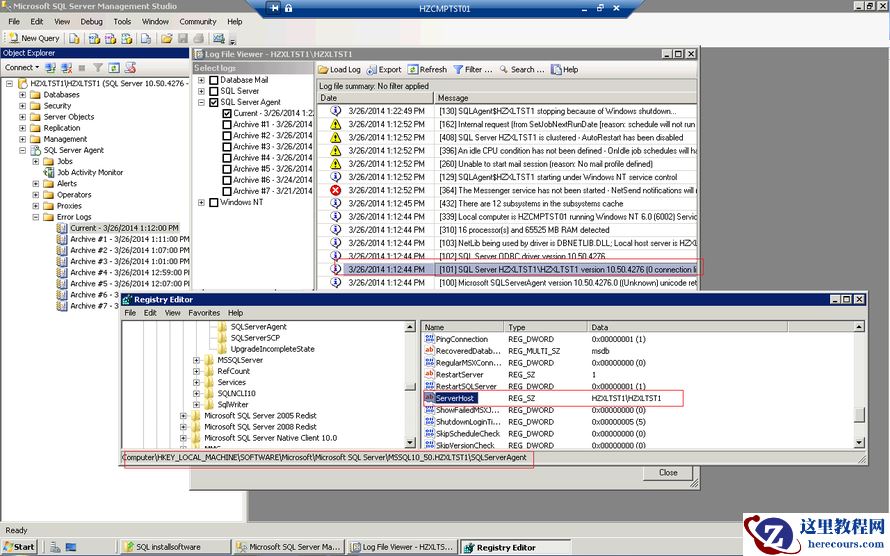This screenshot has height=556, width=890.
Task: Click the Close button below the registry
Action: [667, 473]
